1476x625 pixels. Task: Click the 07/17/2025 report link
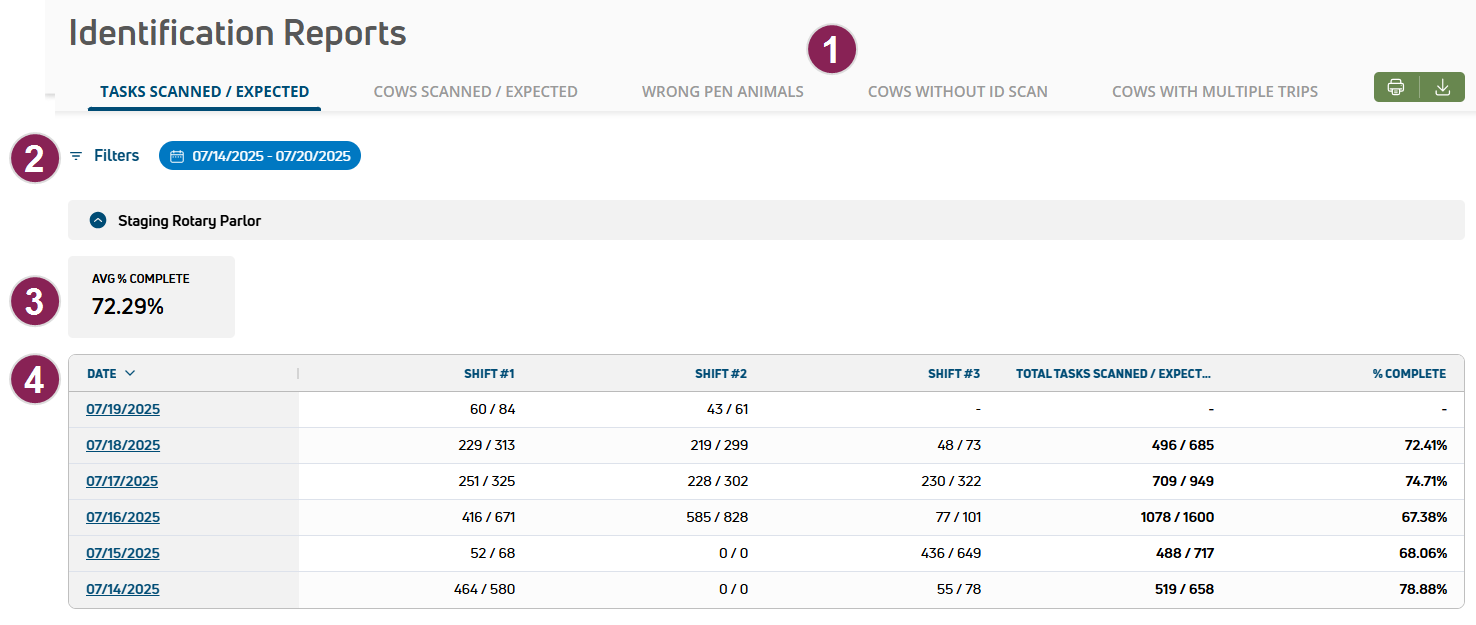point(122,481)
